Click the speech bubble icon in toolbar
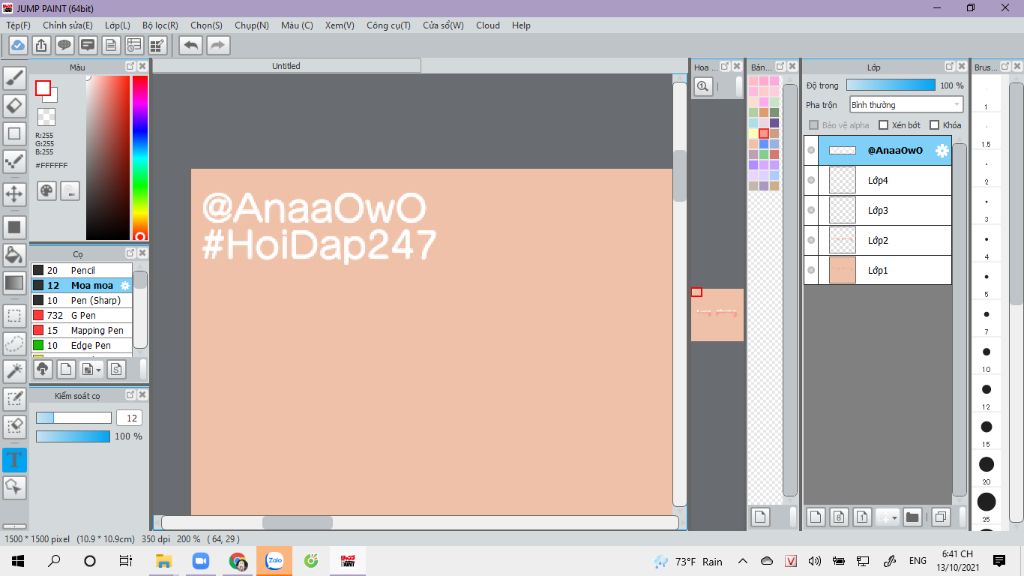 pos(64,45)
